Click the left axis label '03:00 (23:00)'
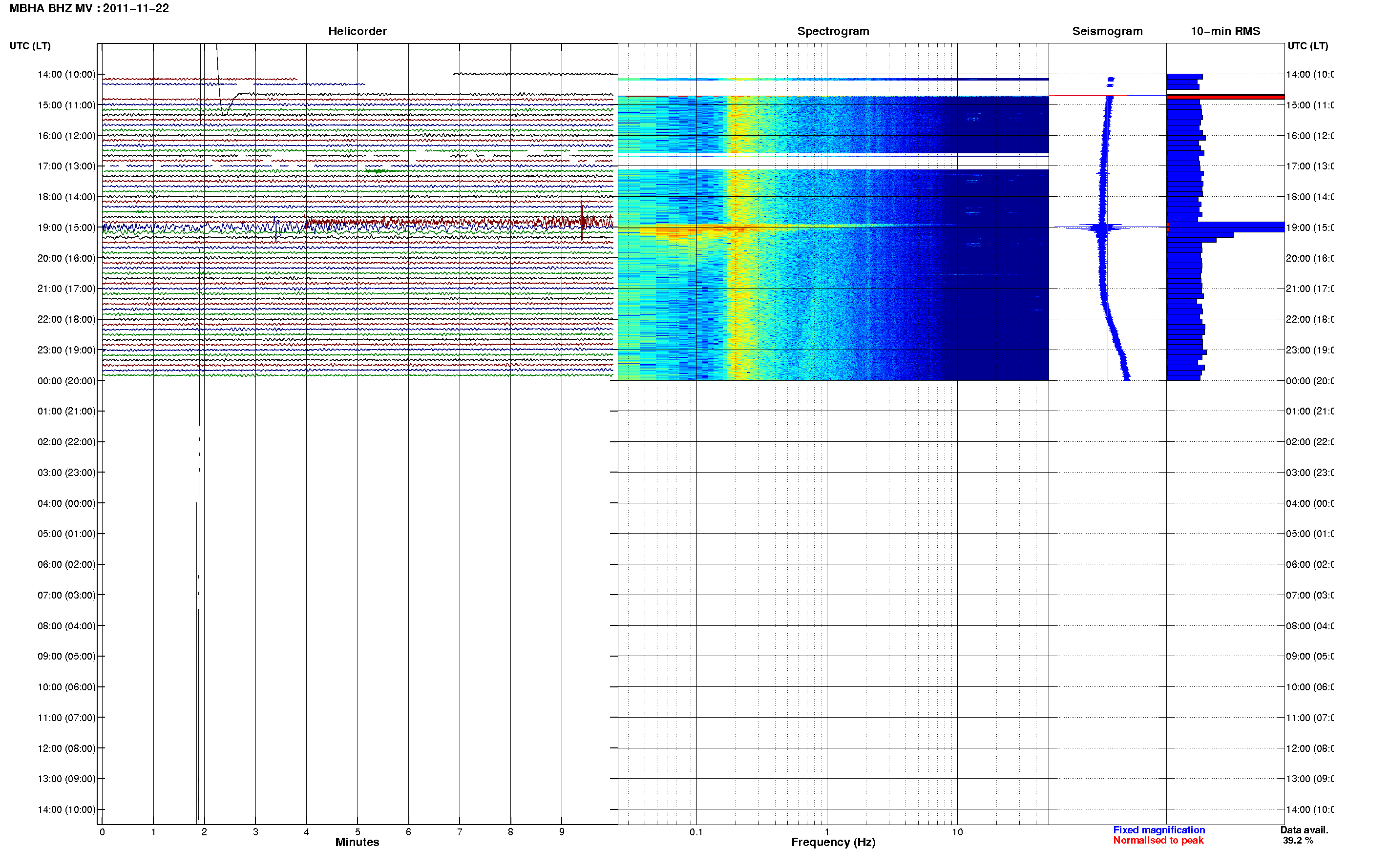The width and height of the screenshot is (1389, 868). click(x=66, y=473)
